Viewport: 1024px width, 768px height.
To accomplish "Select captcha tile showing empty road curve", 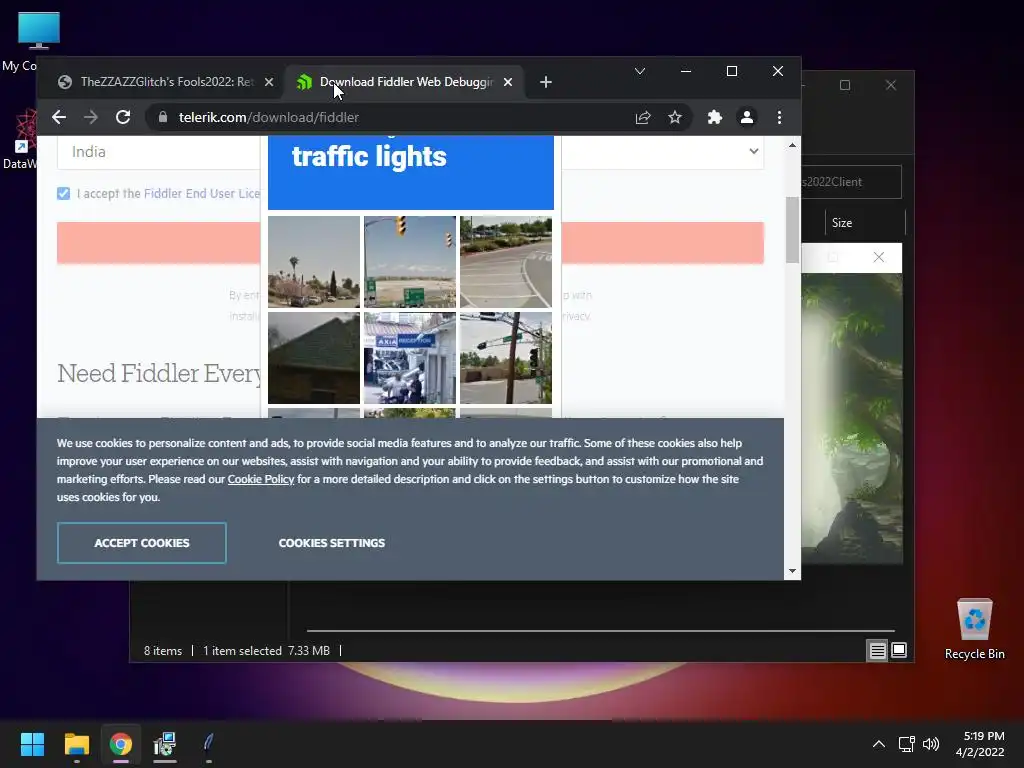I will [x=505, y=262].
